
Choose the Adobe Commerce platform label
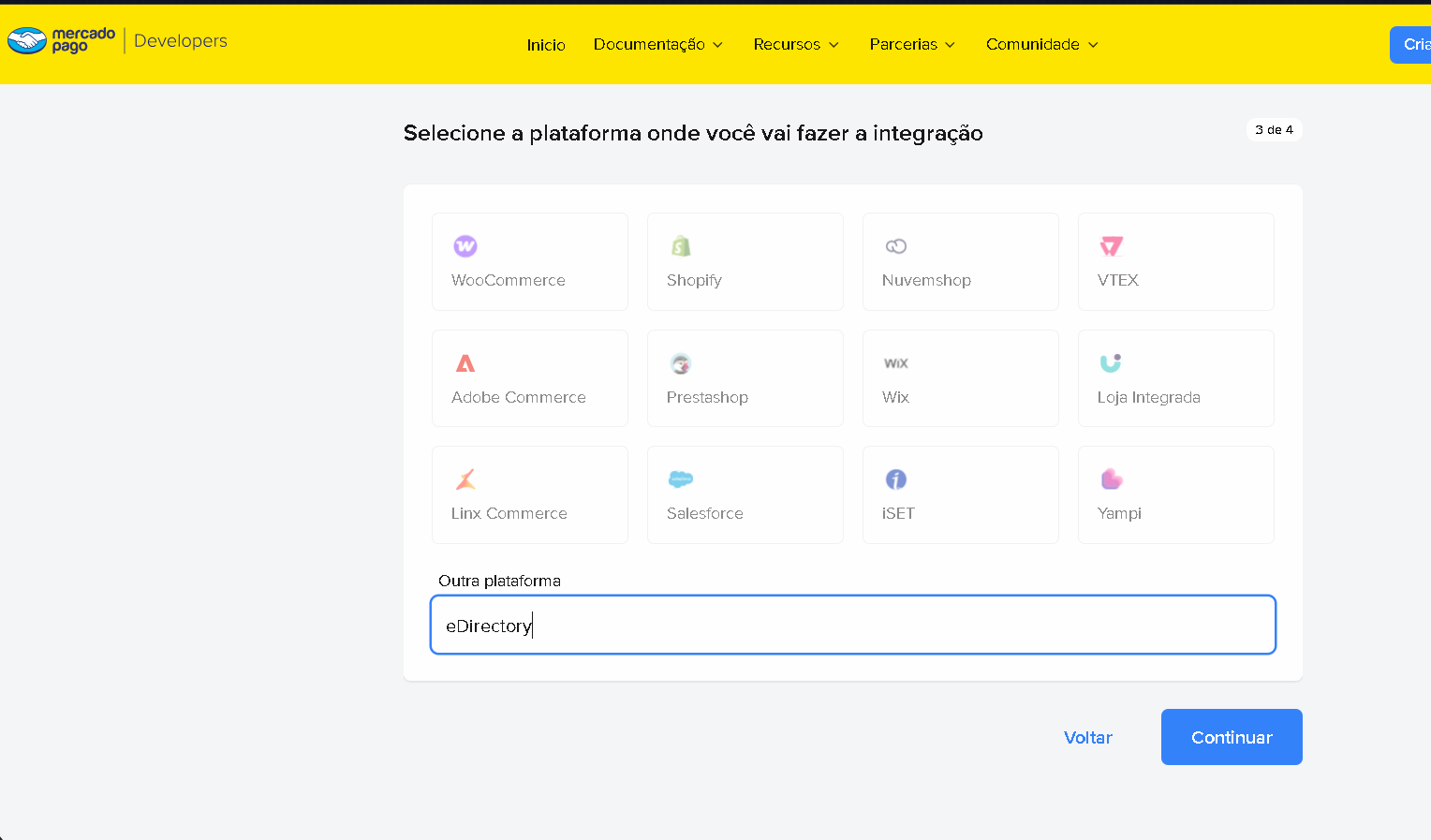[519, 397]
